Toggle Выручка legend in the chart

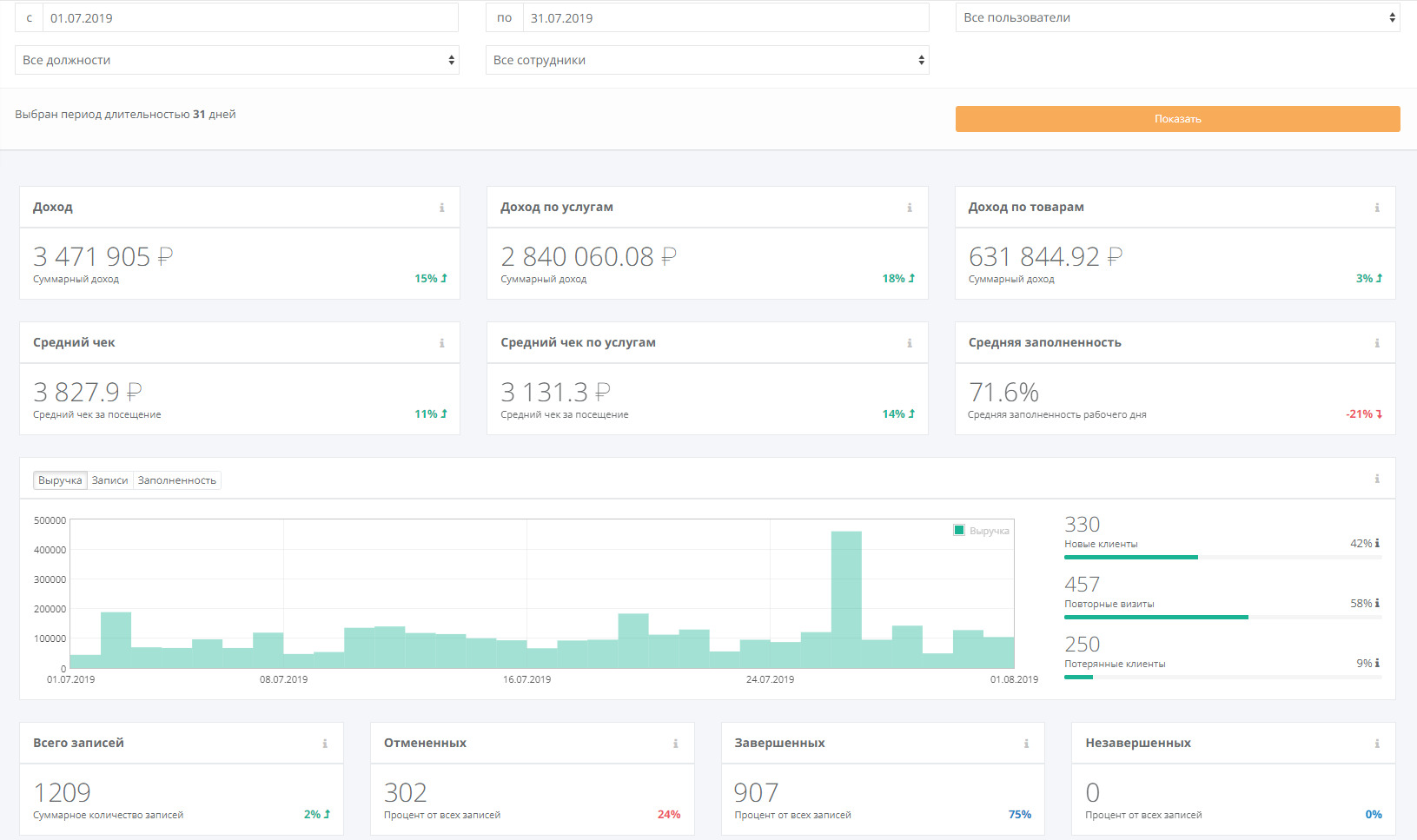tap(982, 531)
